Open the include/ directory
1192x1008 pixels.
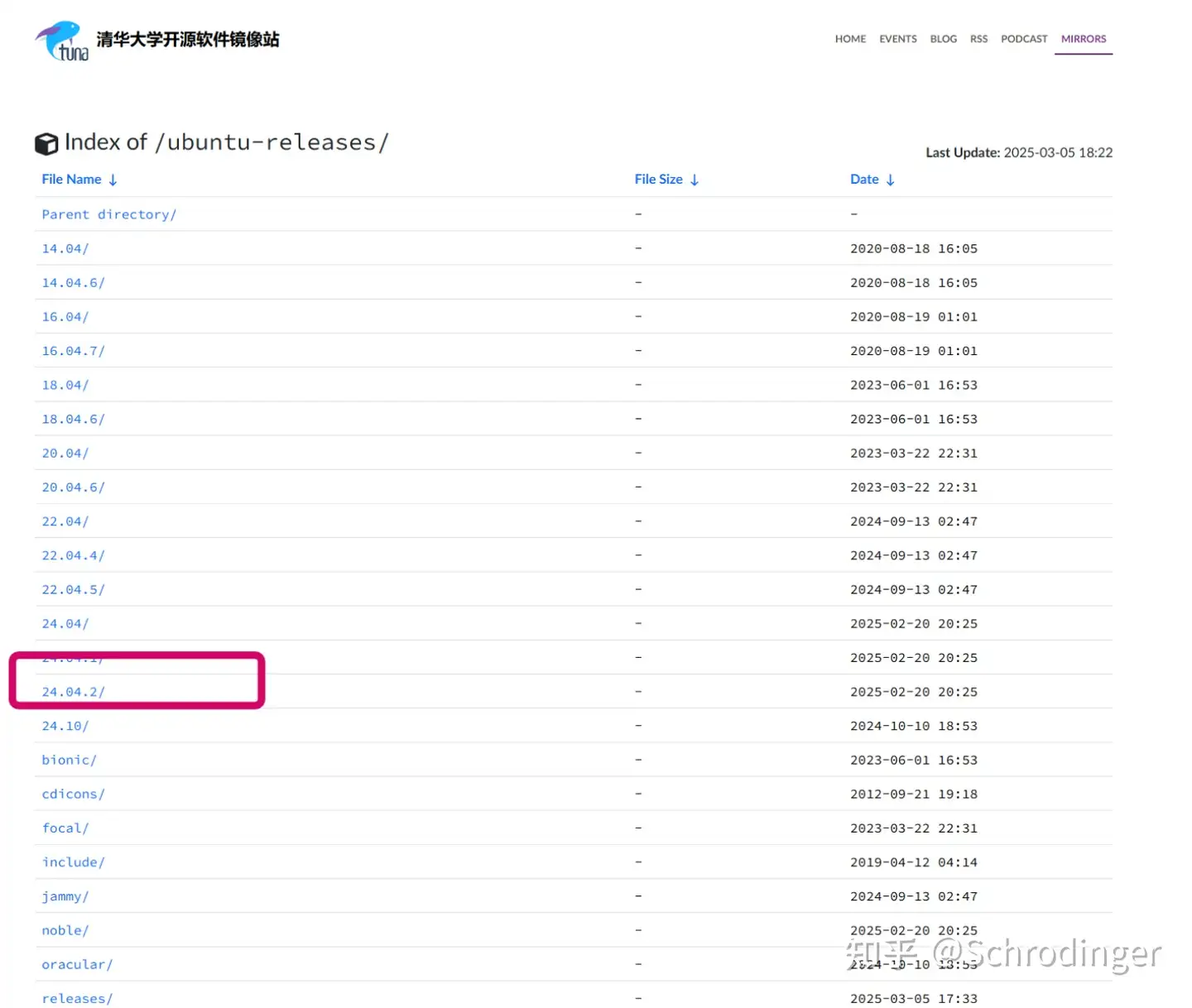point(74,862)
